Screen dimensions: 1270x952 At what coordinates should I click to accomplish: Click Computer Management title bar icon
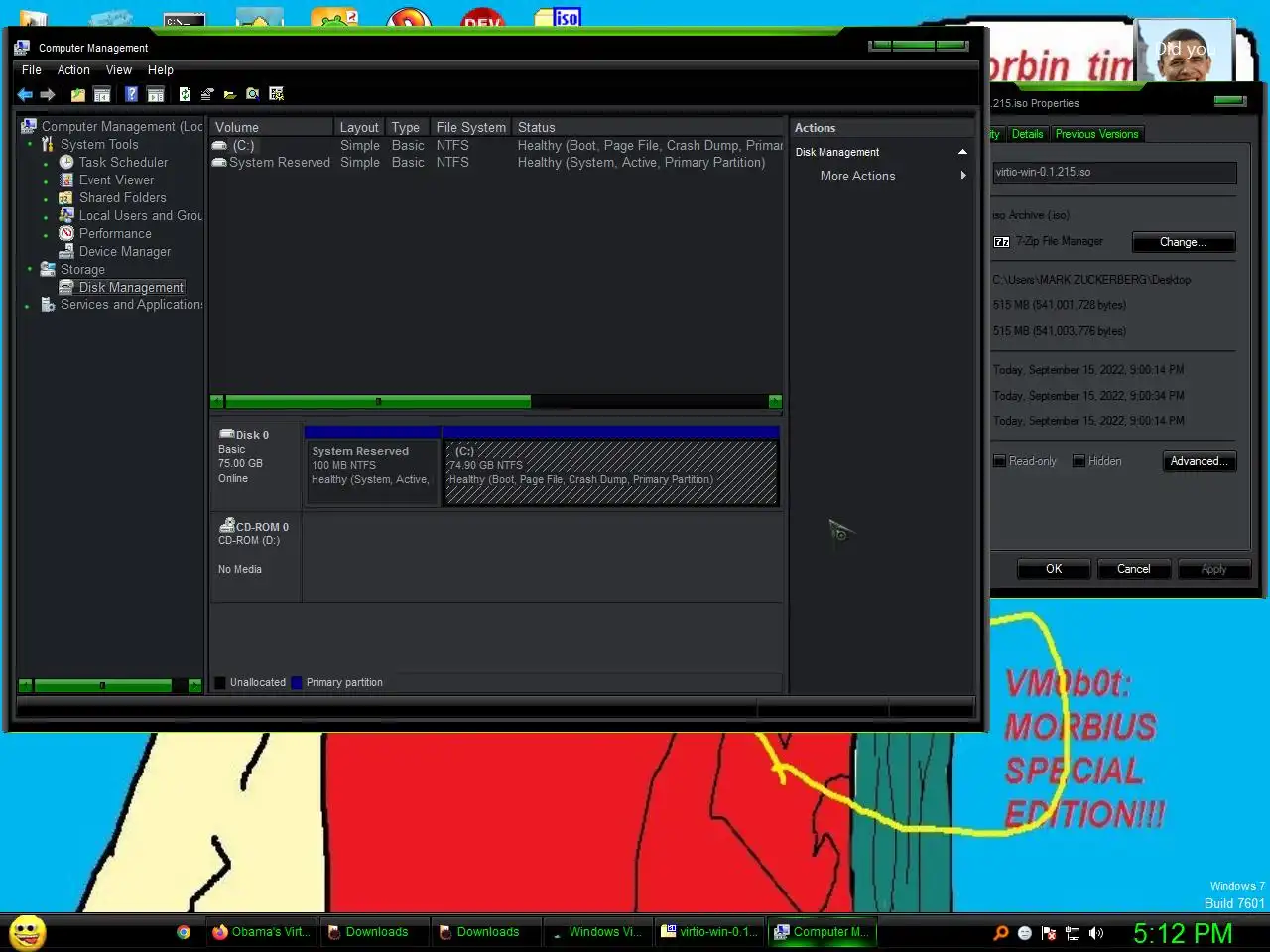(22, 47)
